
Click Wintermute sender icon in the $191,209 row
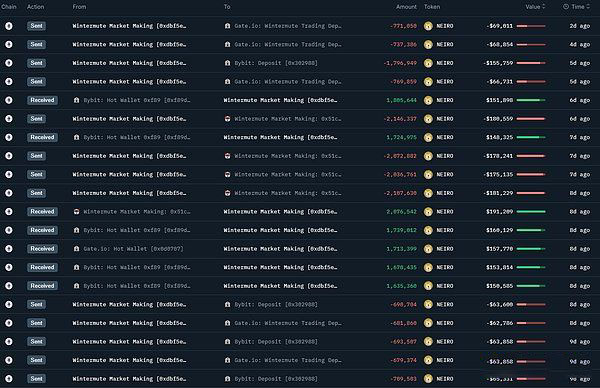coord(77,212)
